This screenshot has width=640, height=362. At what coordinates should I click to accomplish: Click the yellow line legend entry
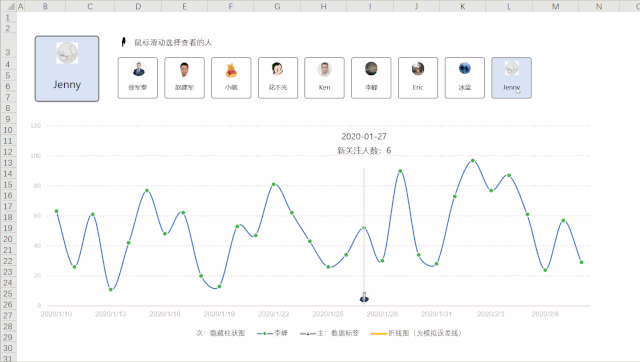pos(416,333)
